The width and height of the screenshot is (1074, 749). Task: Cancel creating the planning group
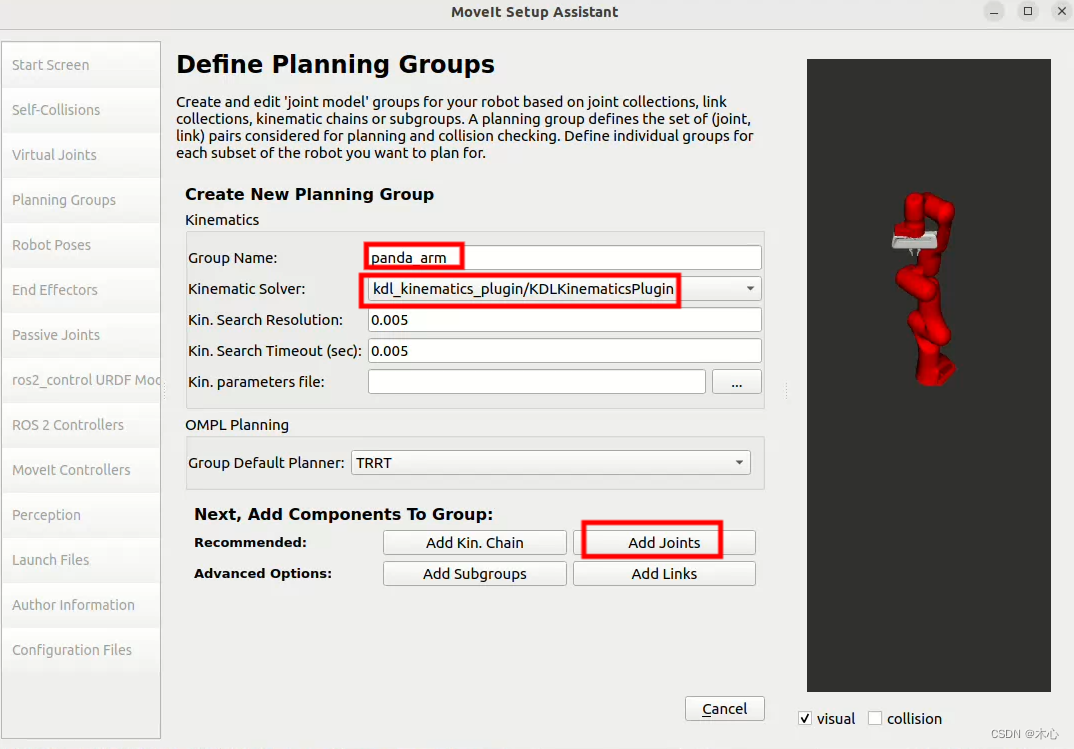click(x=725, y=709)
